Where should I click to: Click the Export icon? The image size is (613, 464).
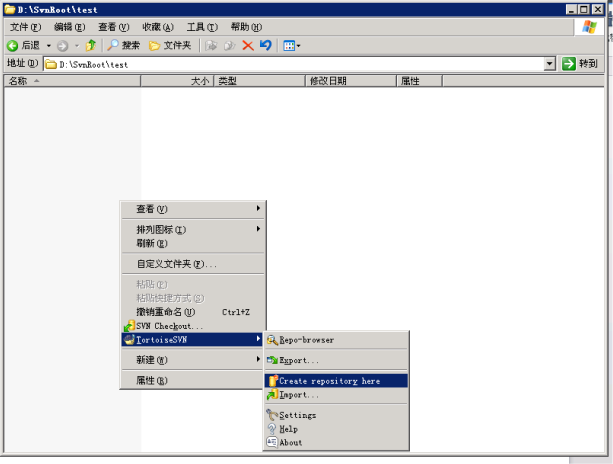point(272,360)
